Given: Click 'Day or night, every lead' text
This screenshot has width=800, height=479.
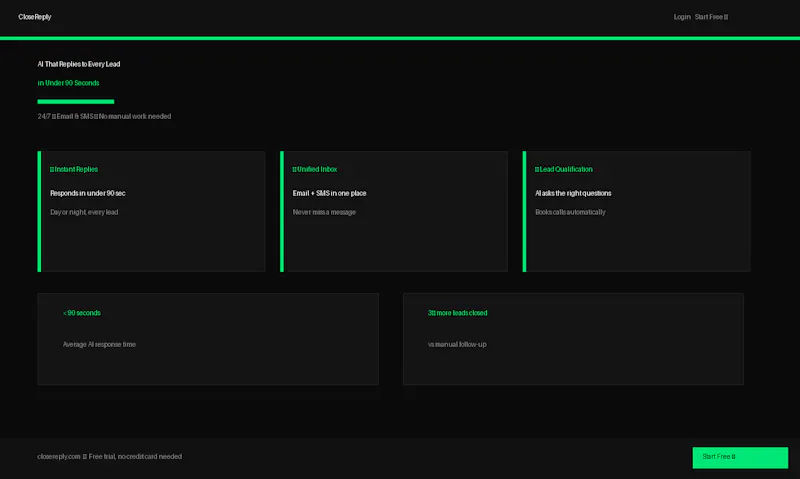Looking at the screenshot, I should pyautogui.click(x=84, y=212).
